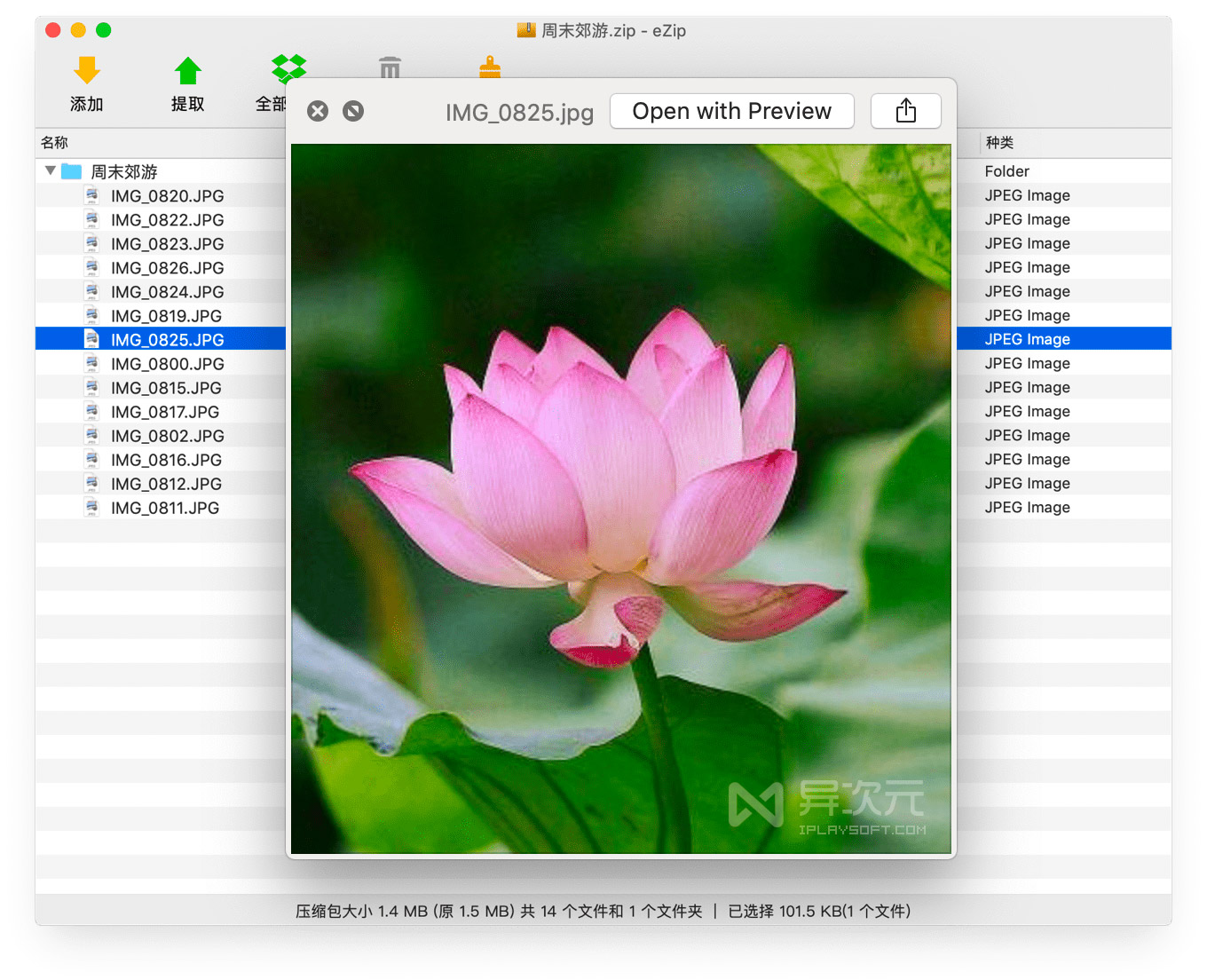1207x980 pixels.
Task: Click the IMG_0825.JPG file icon in the list
Action: (x=92, y=338)
